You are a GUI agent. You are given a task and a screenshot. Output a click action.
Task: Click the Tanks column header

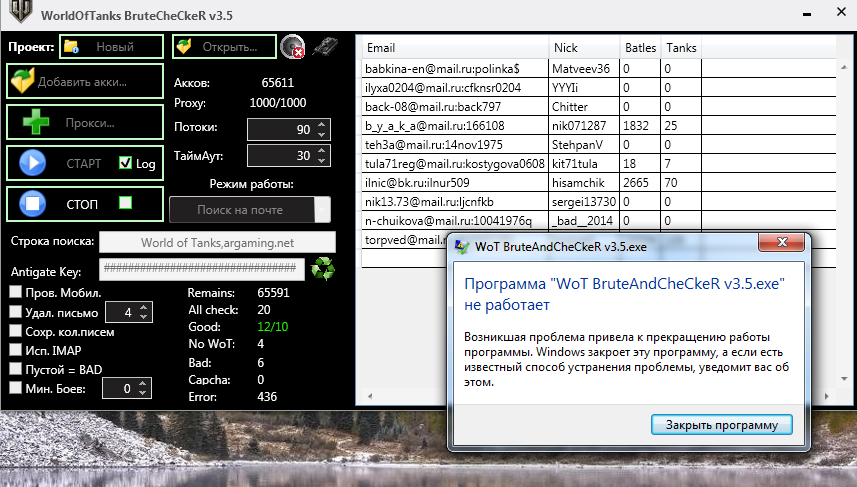pyautogui.click(x=681, y=48)
